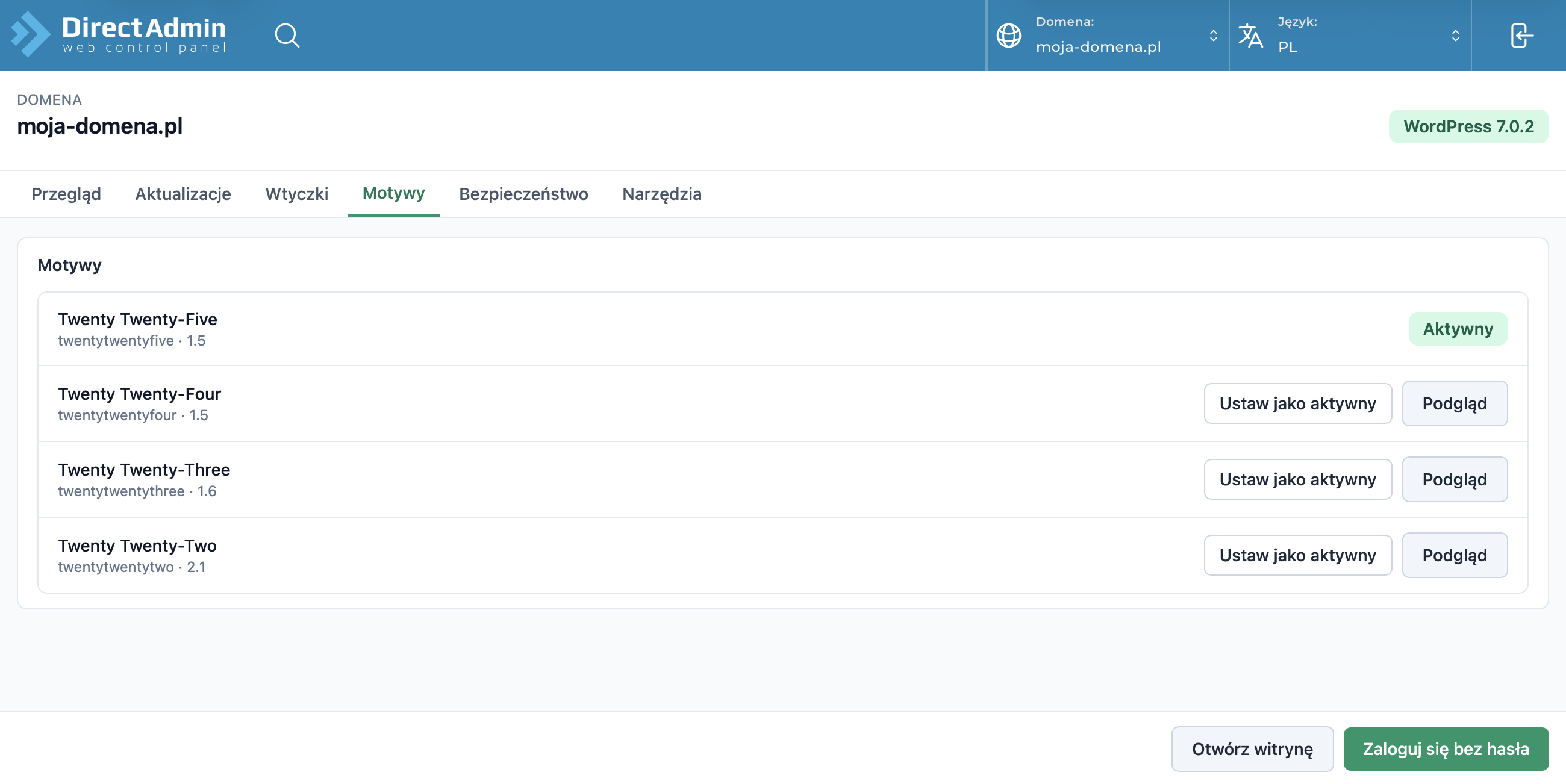
Task: Open the Wtyczki tab
Action: tap(297, 194)
